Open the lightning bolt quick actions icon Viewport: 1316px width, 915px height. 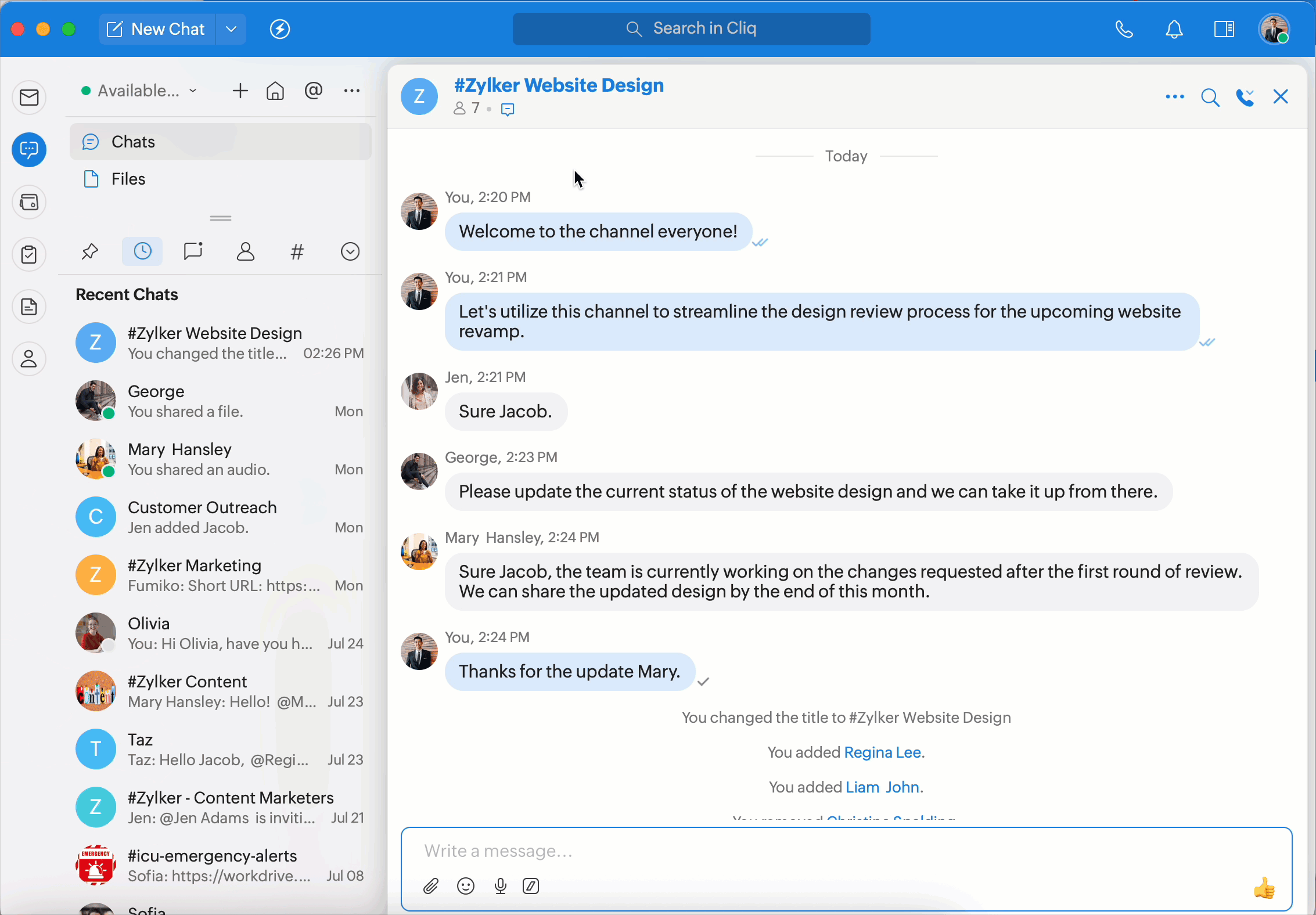(280, 29)
